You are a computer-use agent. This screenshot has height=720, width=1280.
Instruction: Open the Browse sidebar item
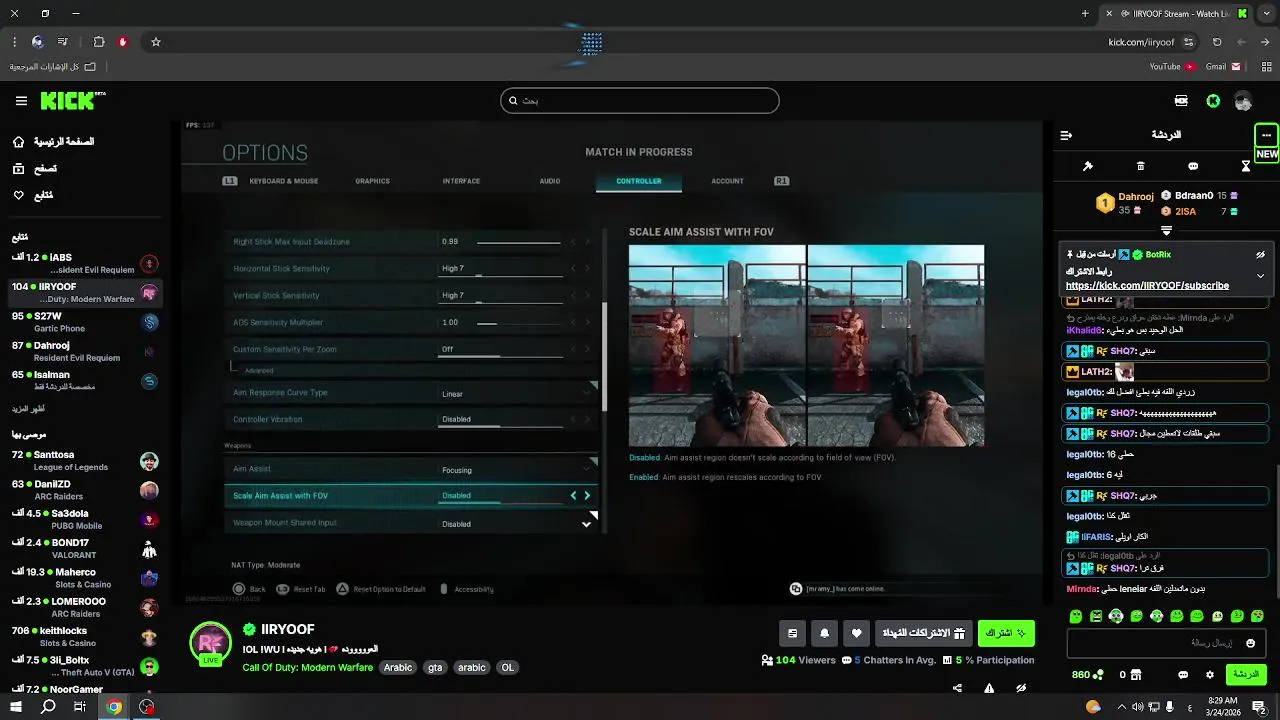35,169
